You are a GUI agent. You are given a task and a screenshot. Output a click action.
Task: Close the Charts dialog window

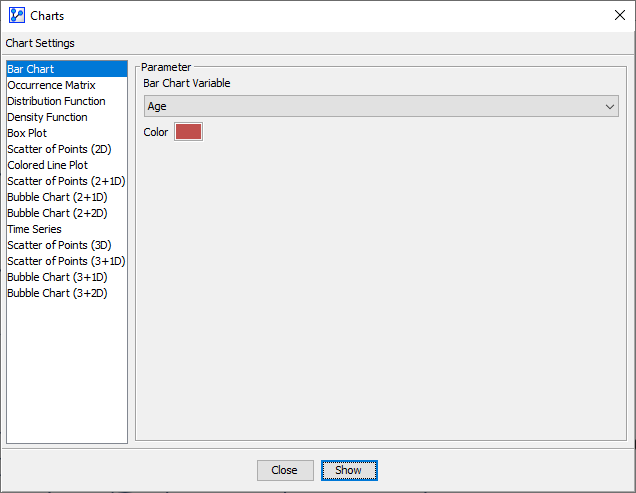(x=618, y=15)
